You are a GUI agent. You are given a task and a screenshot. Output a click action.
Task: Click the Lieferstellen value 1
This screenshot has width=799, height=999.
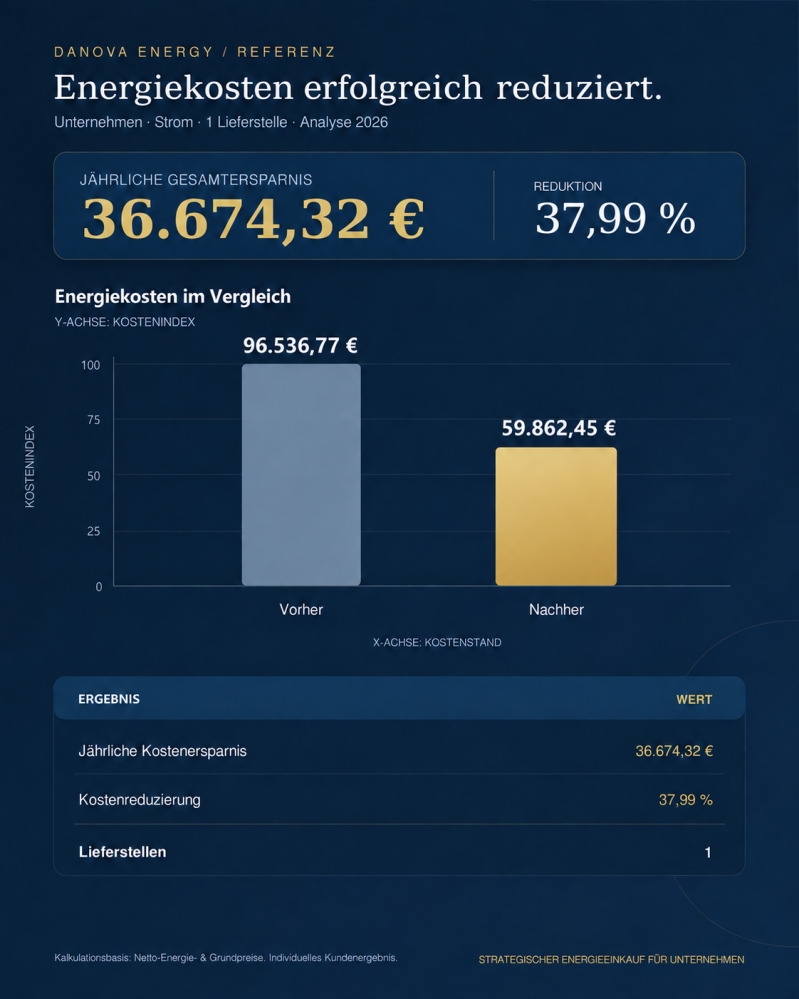708,852
